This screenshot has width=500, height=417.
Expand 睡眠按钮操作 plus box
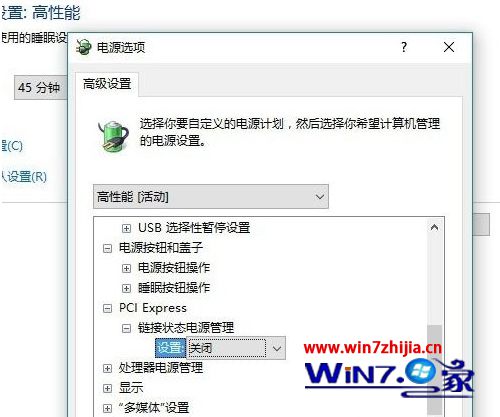[126, 288]
